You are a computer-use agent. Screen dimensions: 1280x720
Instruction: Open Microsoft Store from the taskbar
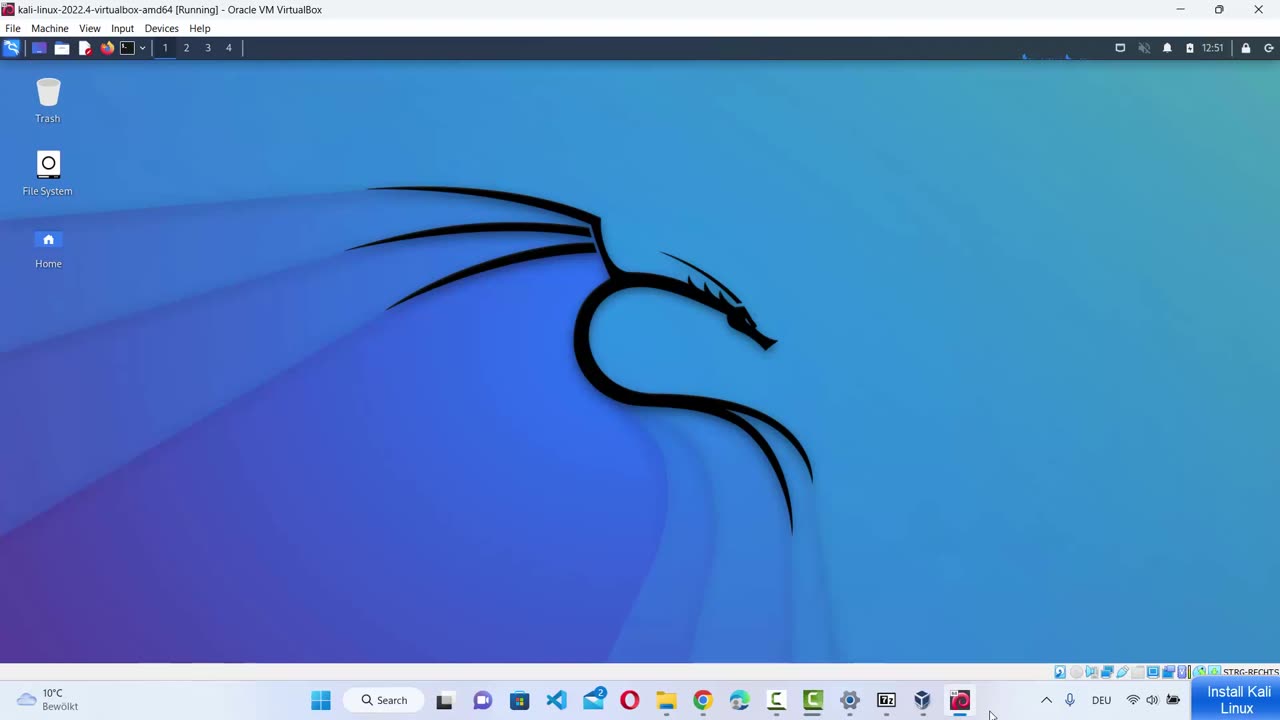[519, 700]
